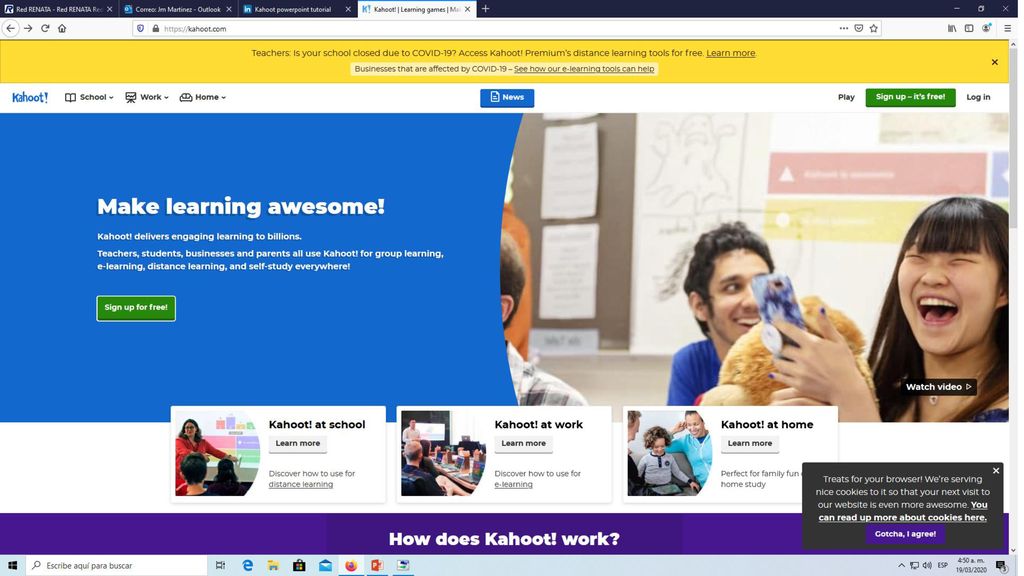Screen dimensions: 1024x576
Task: Open See how our e-learning tools can help
Action: tap(584, 69)
